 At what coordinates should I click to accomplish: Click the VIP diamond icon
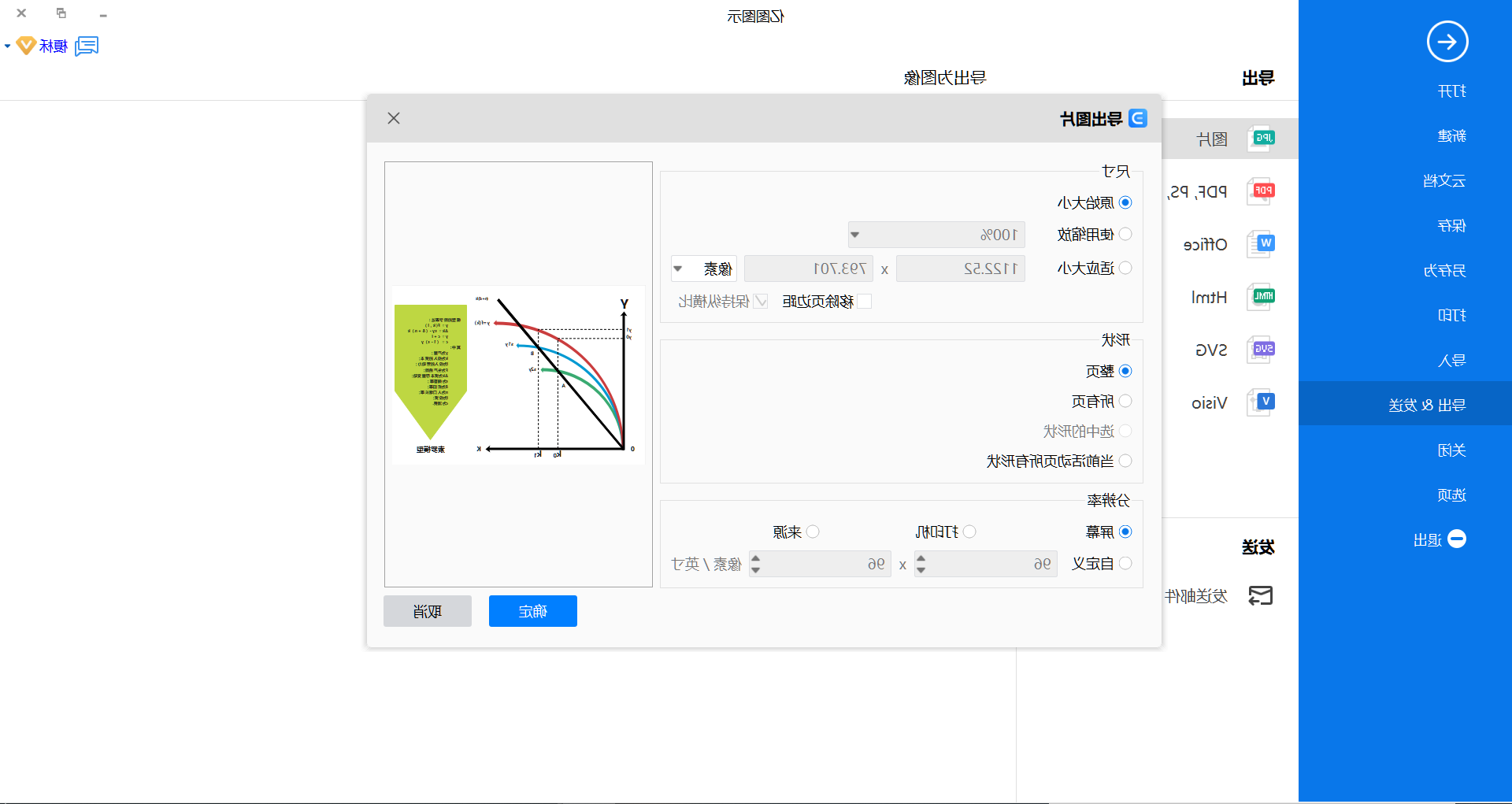[x=26, y=46]
